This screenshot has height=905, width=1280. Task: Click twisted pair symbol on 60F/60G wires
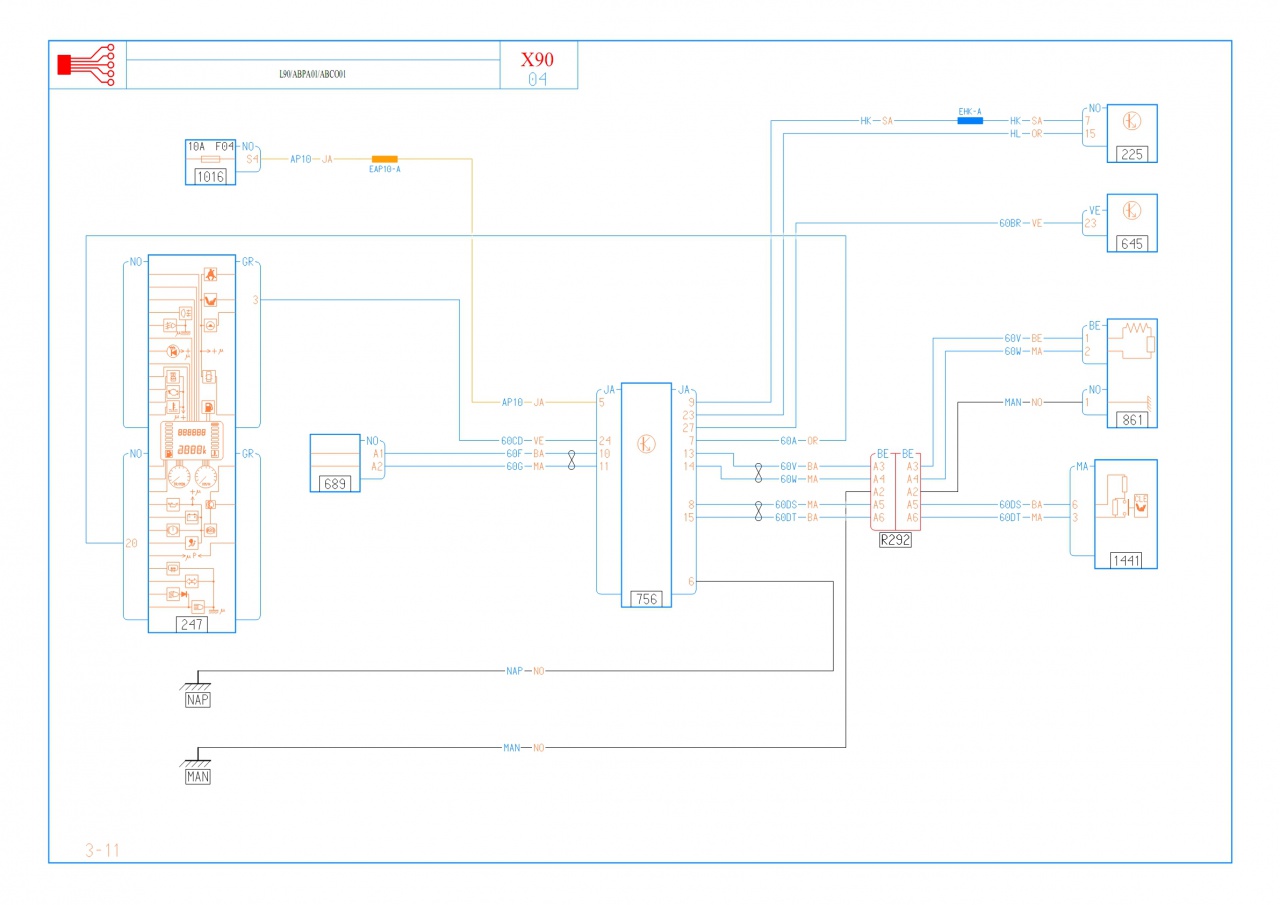point(571,460)
